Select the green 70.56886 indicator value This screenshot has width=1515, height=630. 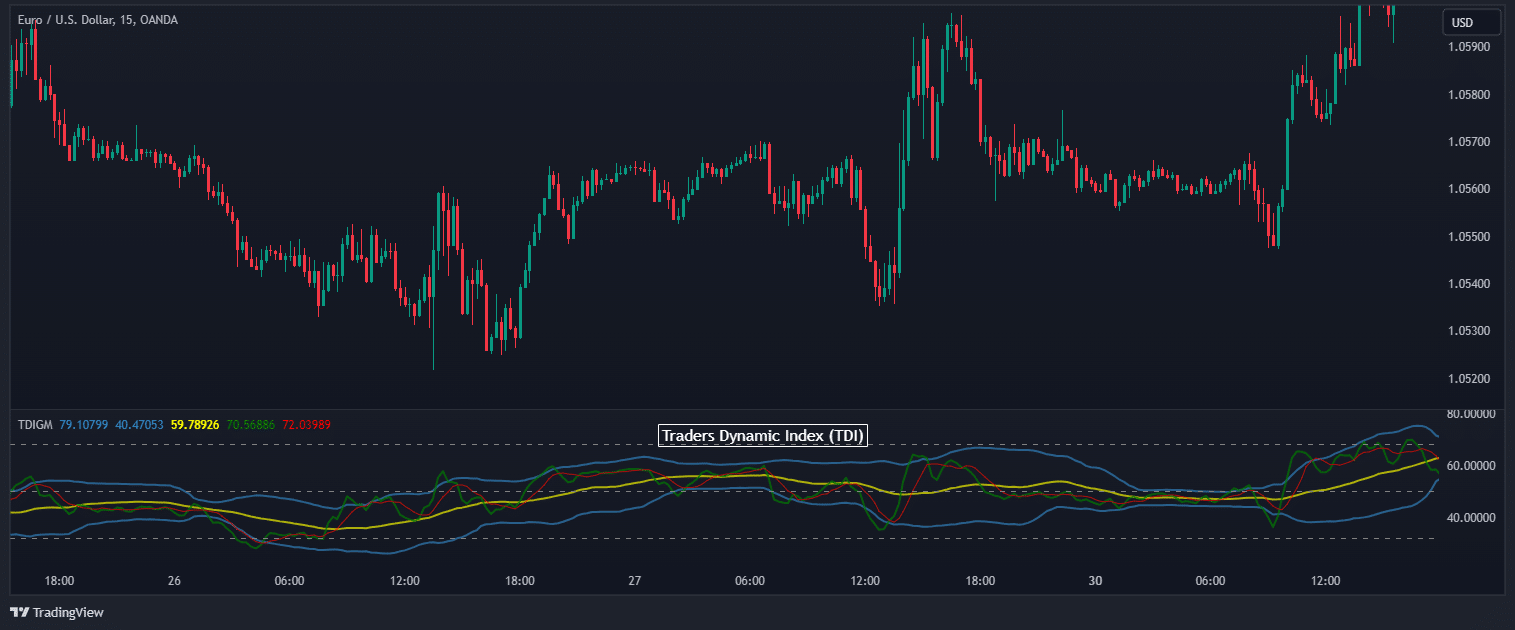click(251, 424)
